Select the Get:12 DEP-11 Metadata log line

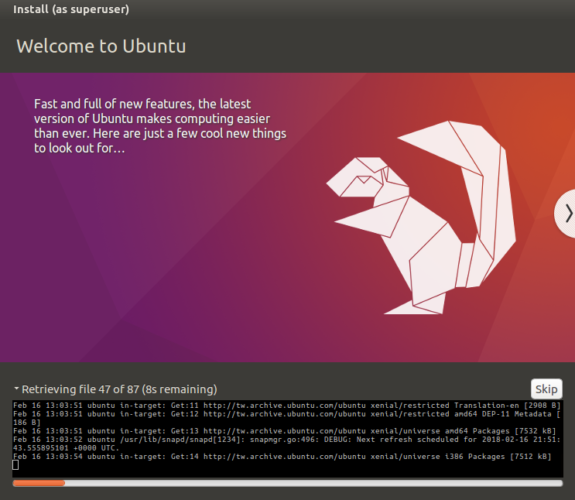click(x=286, y=414)
